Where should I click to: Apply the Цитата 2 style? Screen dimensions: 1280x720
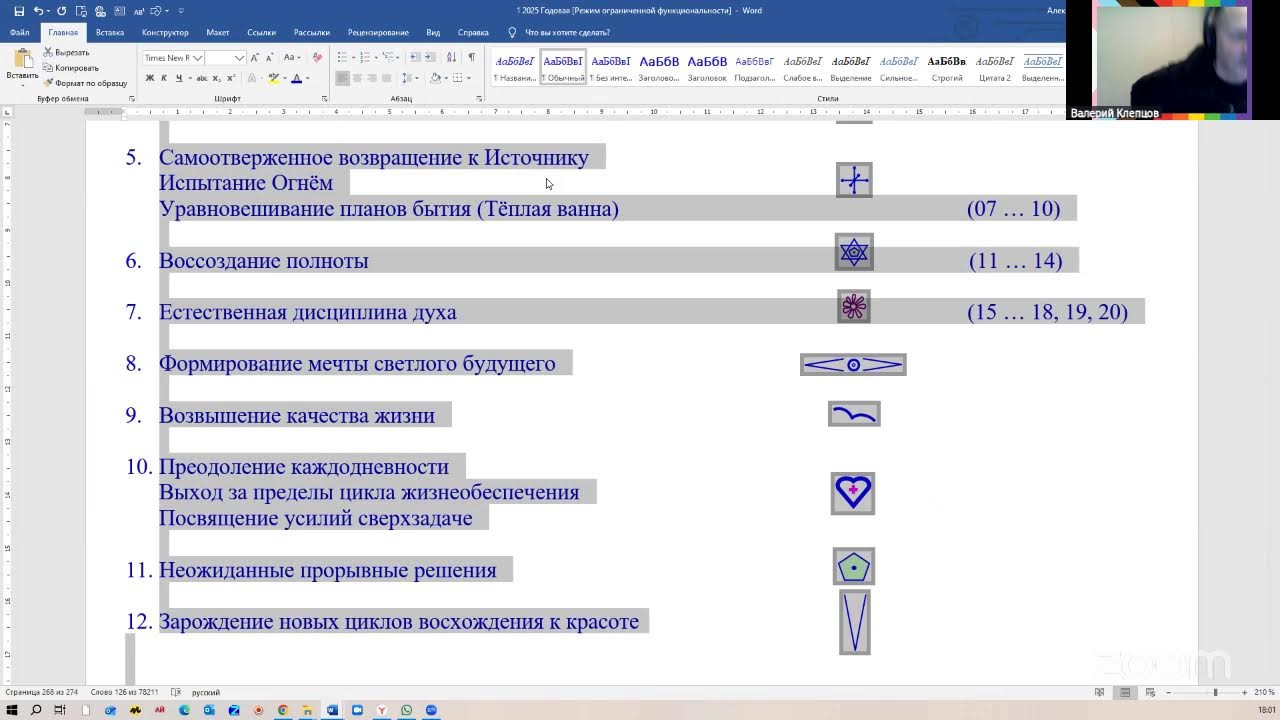point(995,67)
